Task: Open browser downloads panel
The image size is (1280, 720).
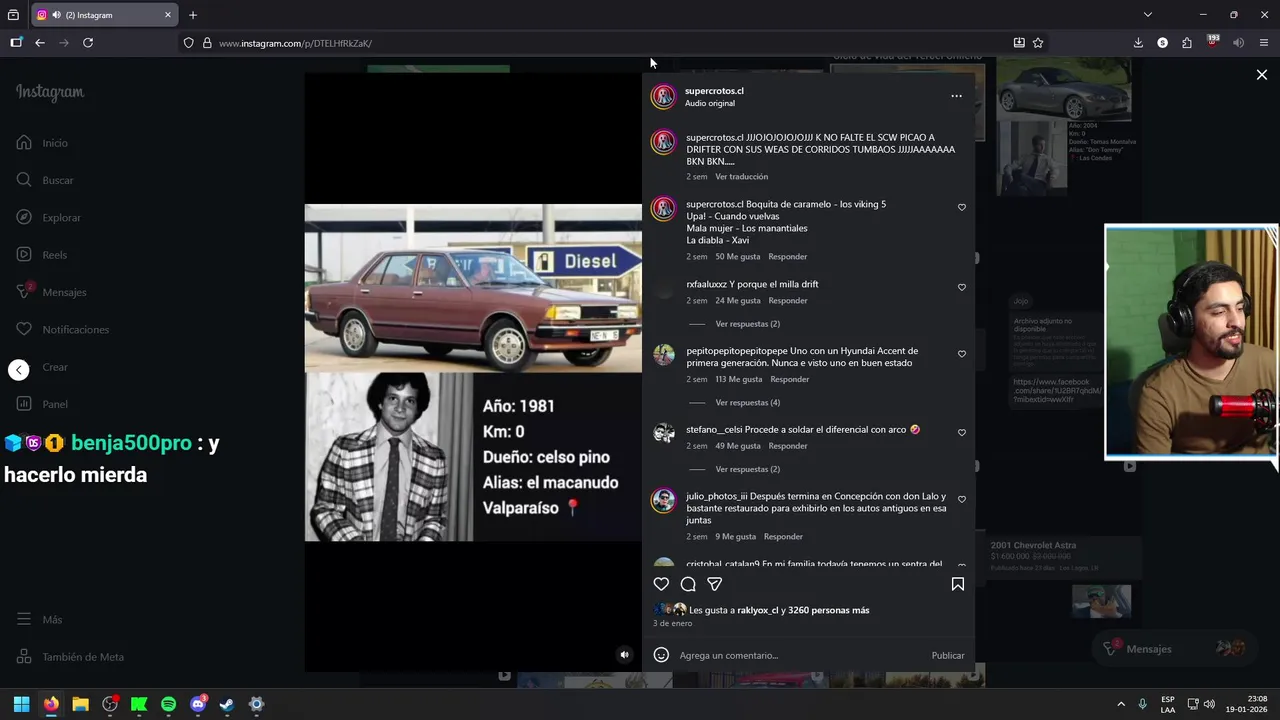Action: (1138, 43)
